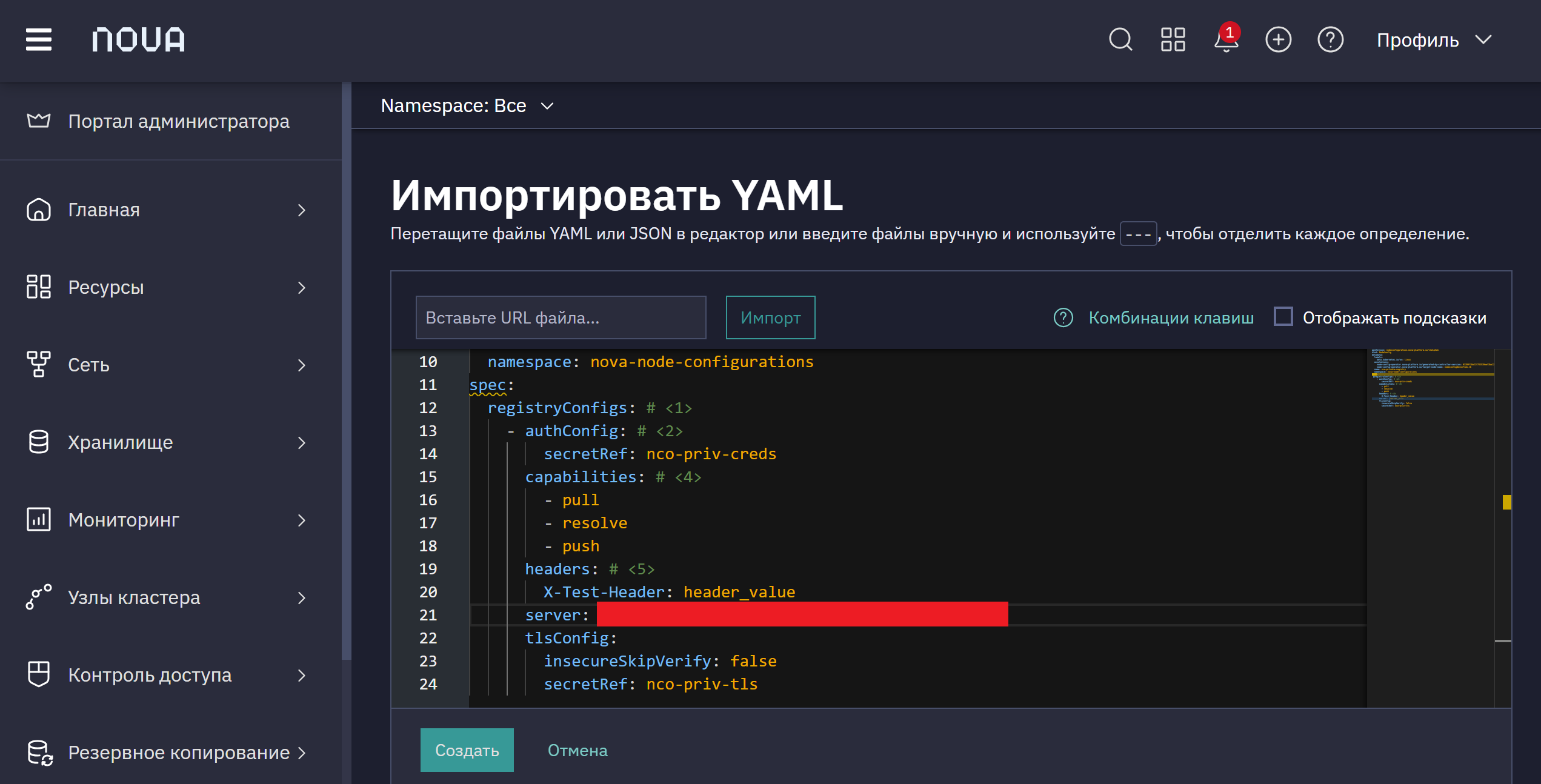This screenshot has width=1541, height=784.
Task: Click the Ресурсы grid icon
Action: click(39, 287)
